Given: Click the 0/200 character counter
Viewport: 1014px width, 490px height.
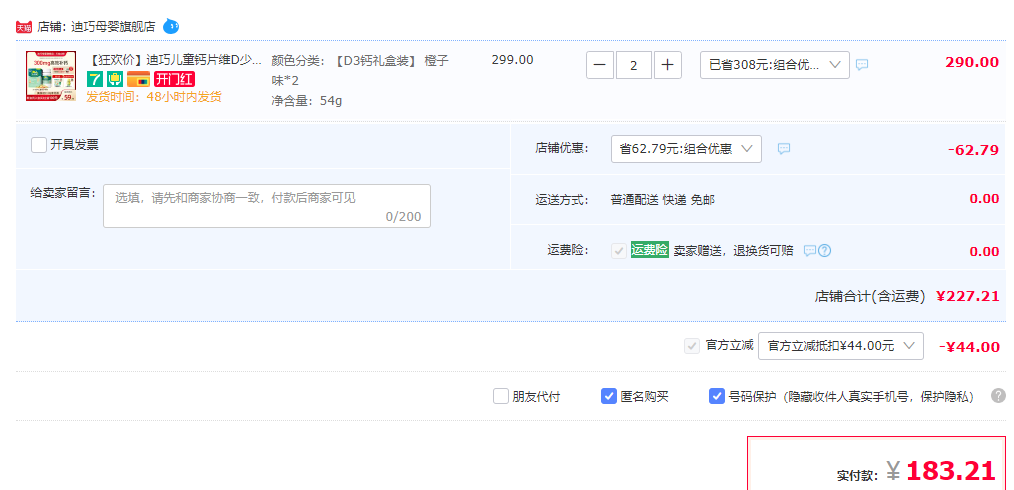Looking at the screenshot, I should tap(403, 217).
